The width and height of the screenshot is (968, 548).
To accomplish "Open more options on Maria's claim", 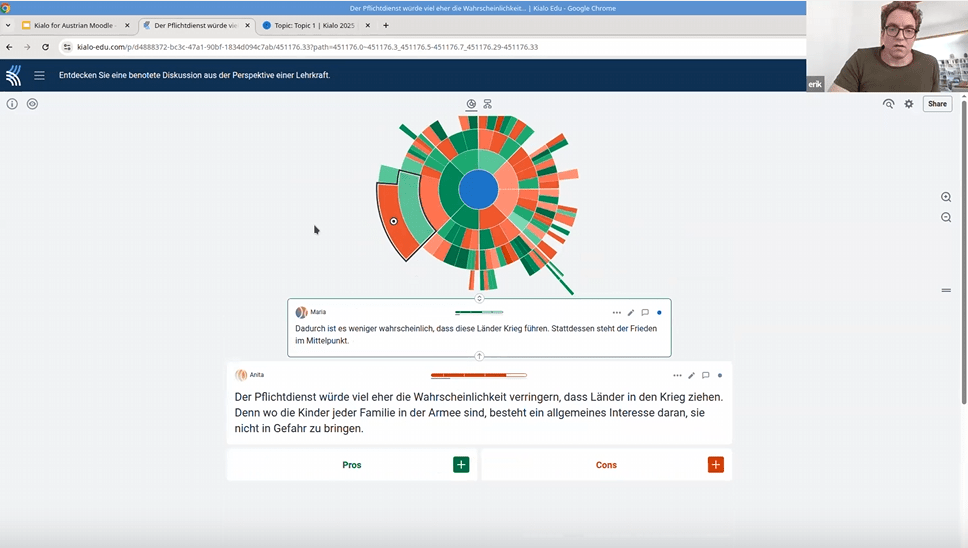I will 617,313.
